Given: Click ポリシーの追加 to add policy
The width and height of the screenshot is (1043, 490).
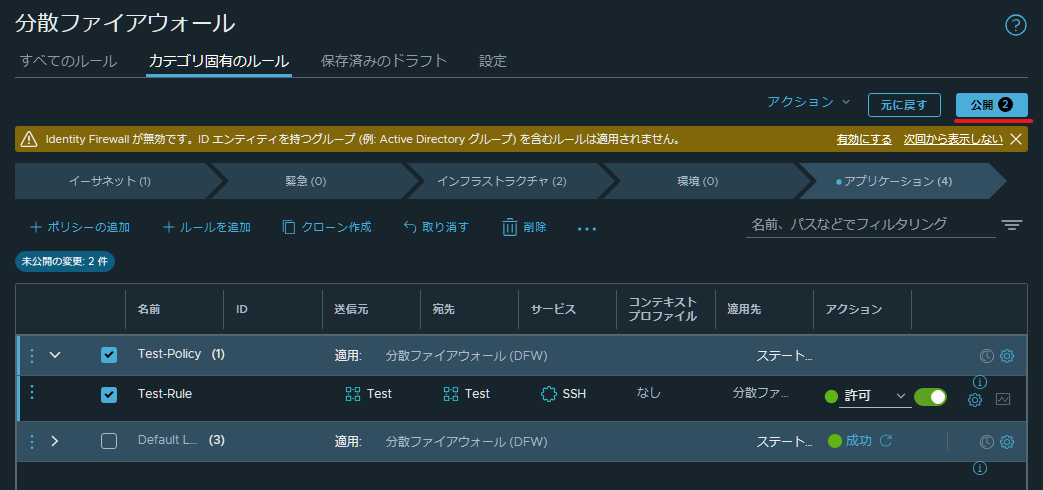Looking at the screenshot, I should pos(80,227).
